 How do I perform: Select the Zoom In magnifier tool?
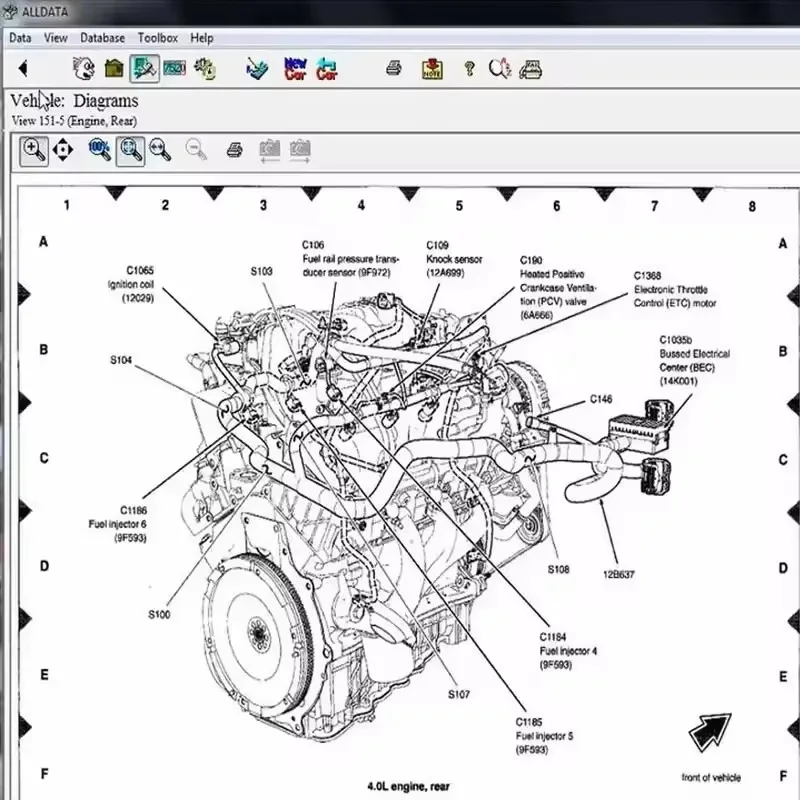click(x=32, y=149)
